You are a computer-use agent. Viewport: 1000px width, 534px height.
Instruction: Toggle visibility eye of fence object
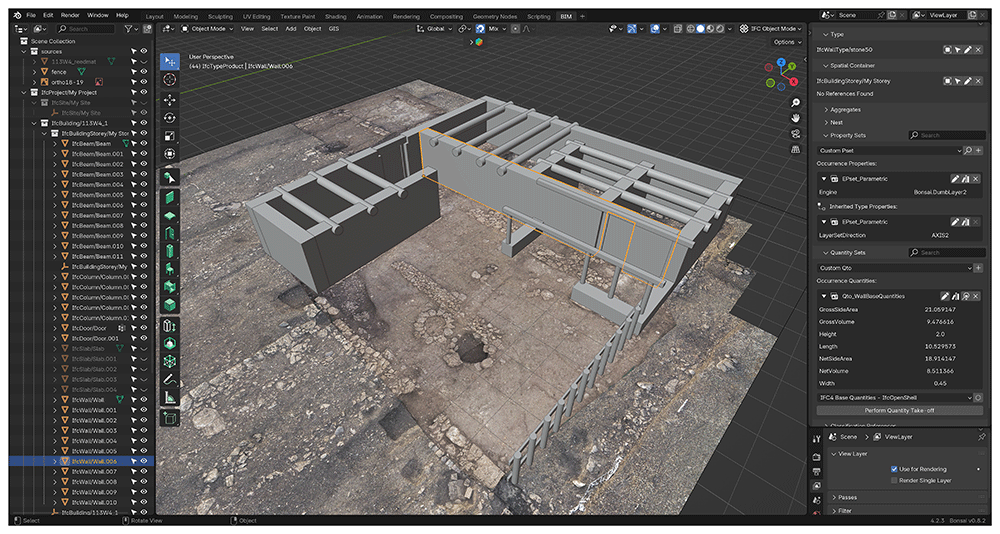click(144, 72)
